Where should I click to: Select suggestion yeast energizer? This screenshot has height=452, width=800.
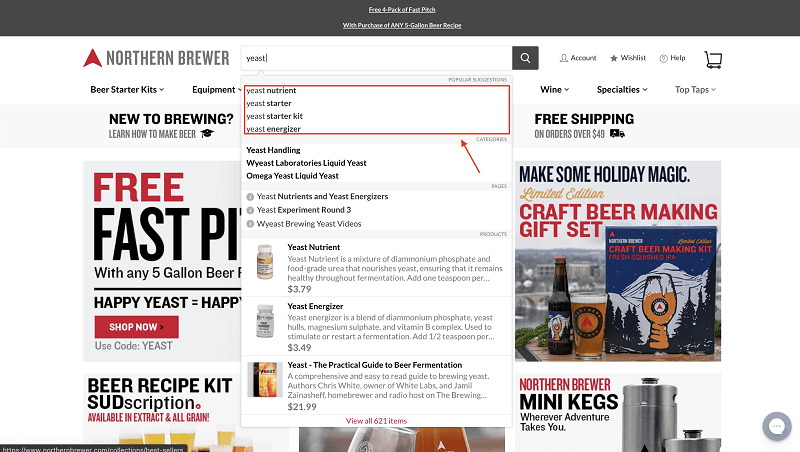coord(273,129)
